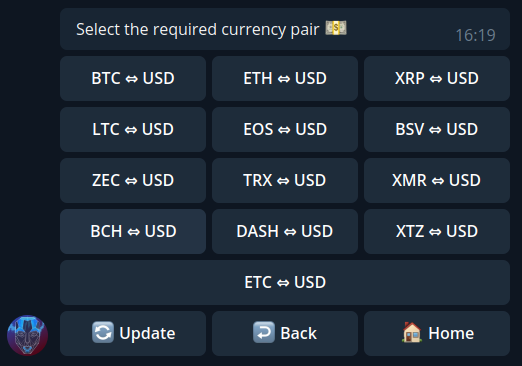Select the ZEC ⇔ USD pair
This screenshot has width=522, height=366.
click(x=133, y=180)
